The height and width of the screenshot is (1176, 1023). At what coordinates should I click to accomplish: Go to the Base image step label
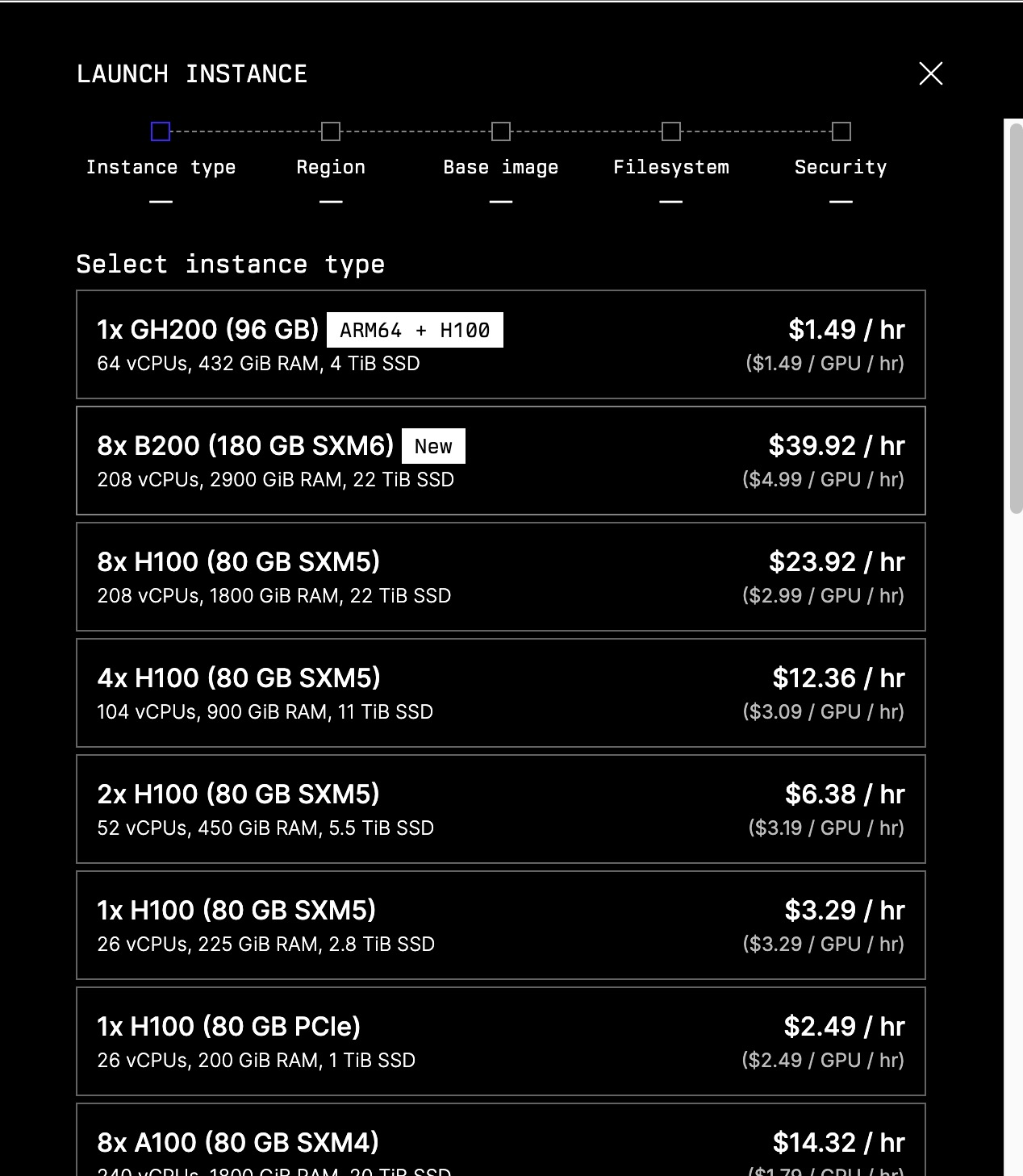(x=501, y=167)
